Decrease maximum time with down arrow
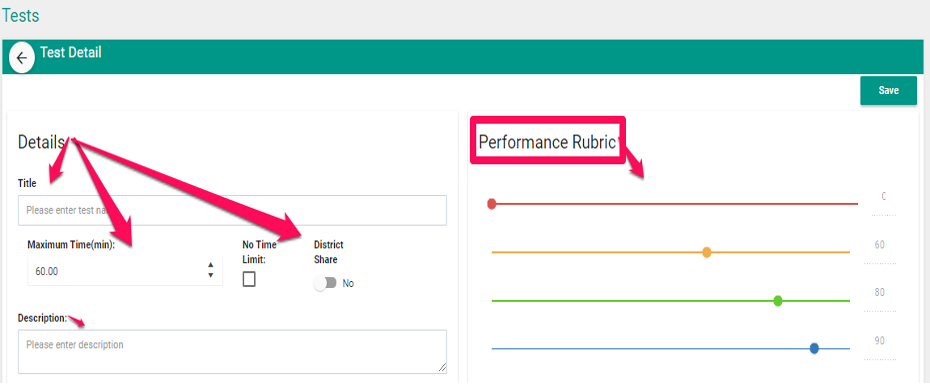This screenshot has width=930, height=384. [211, 275]
